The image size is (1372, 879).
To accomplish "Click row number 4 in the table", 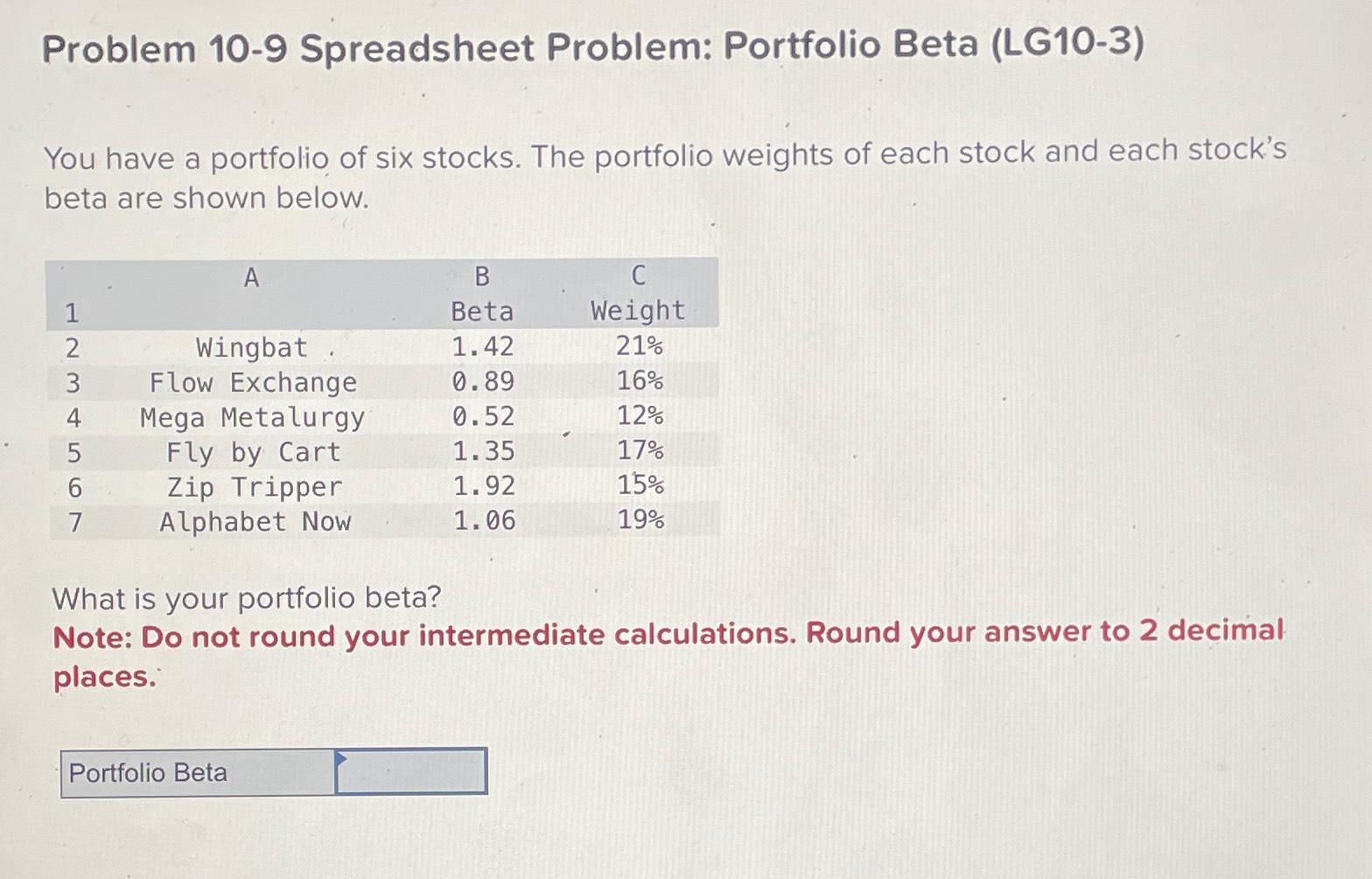I will click(x=73, y=417).
